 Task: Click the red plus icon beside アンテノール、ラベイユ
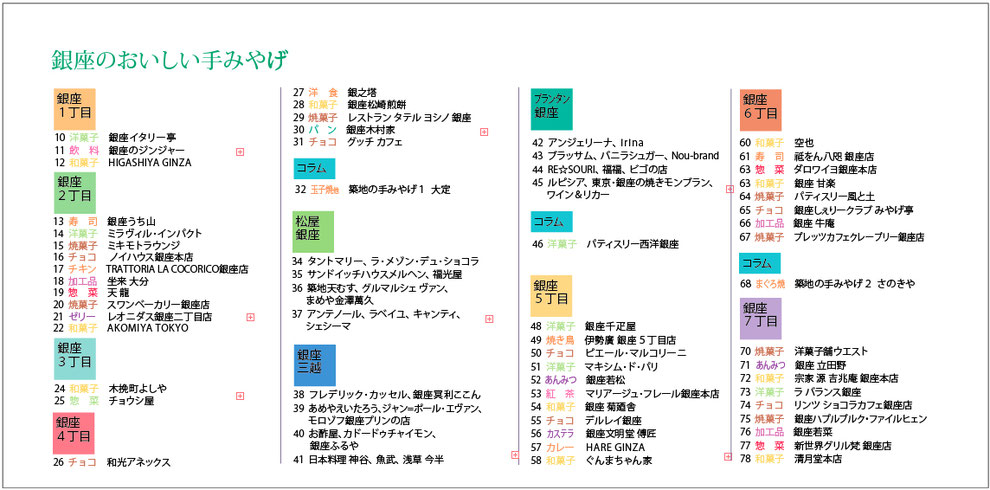point(489,320)
